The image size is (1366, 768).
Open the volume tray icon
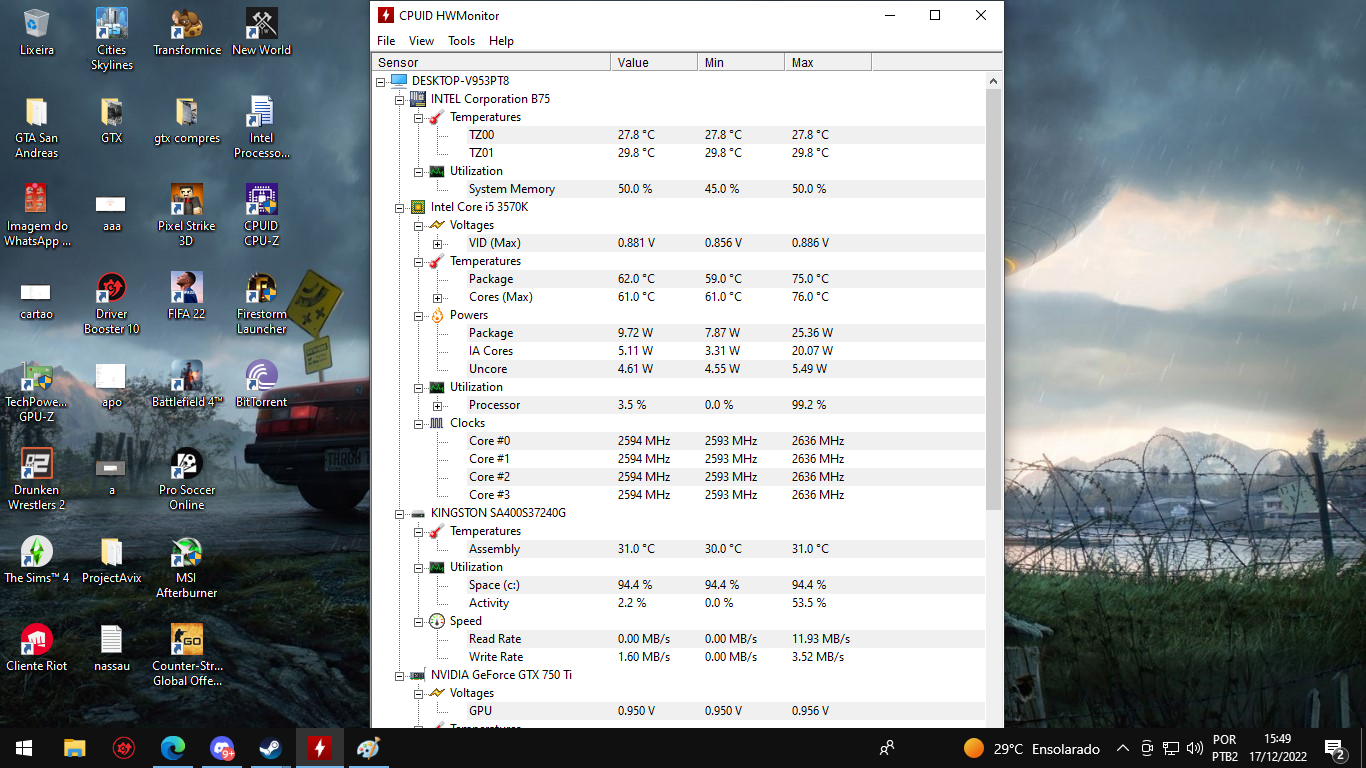1194,748
